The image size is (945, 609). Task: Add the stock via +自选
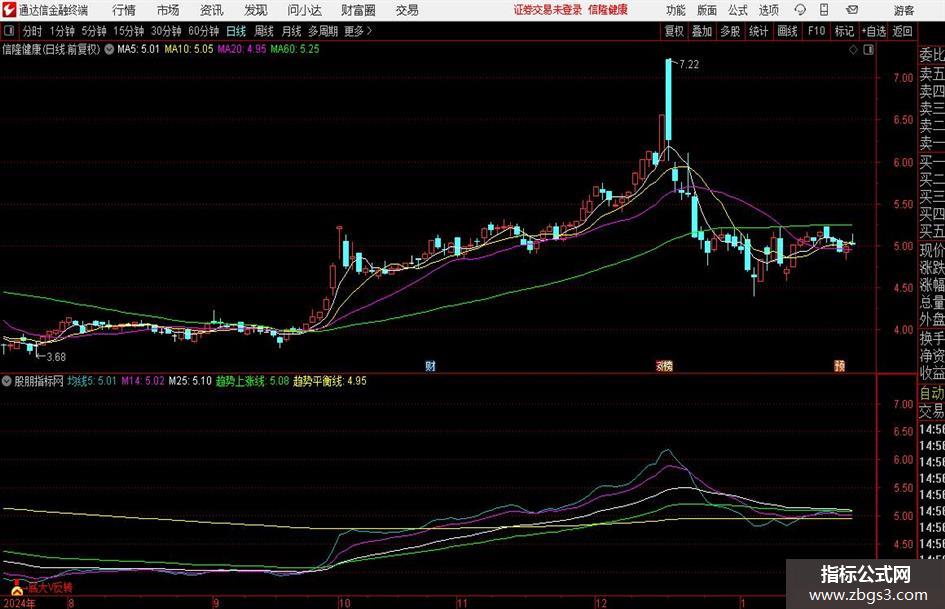874,31
